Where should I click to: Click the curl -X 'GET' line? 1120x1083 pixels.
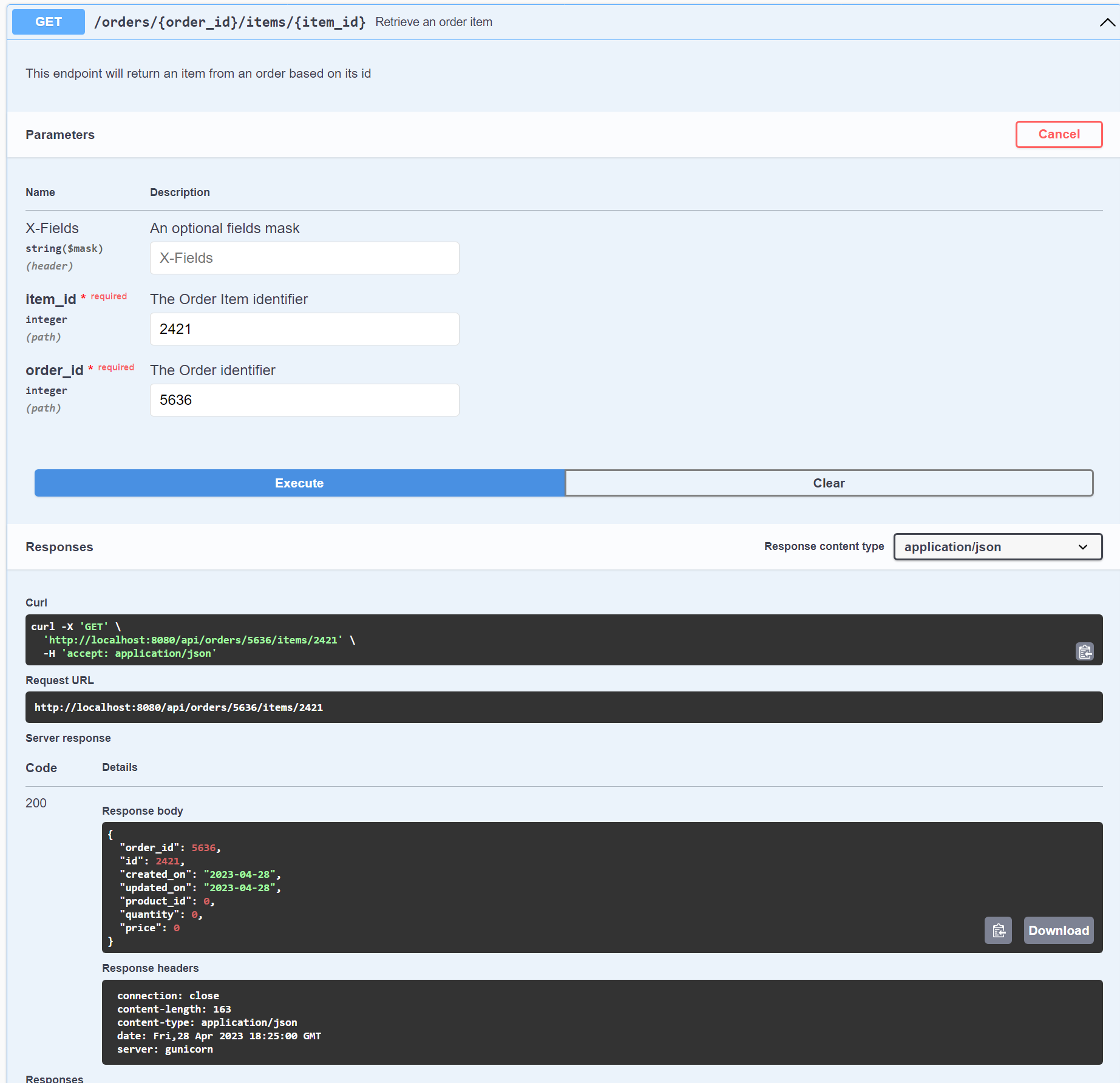76,626
